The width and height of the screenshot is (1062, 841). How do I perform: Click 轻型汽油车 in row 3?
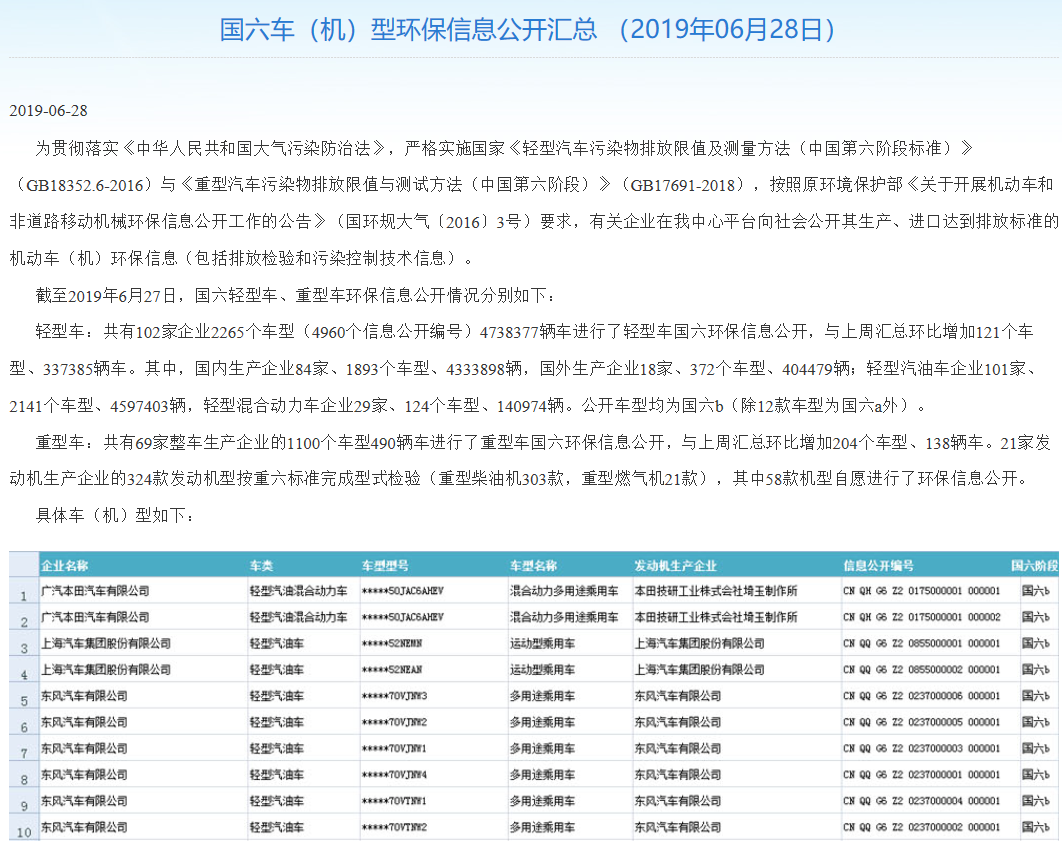(x=276, y=643)
